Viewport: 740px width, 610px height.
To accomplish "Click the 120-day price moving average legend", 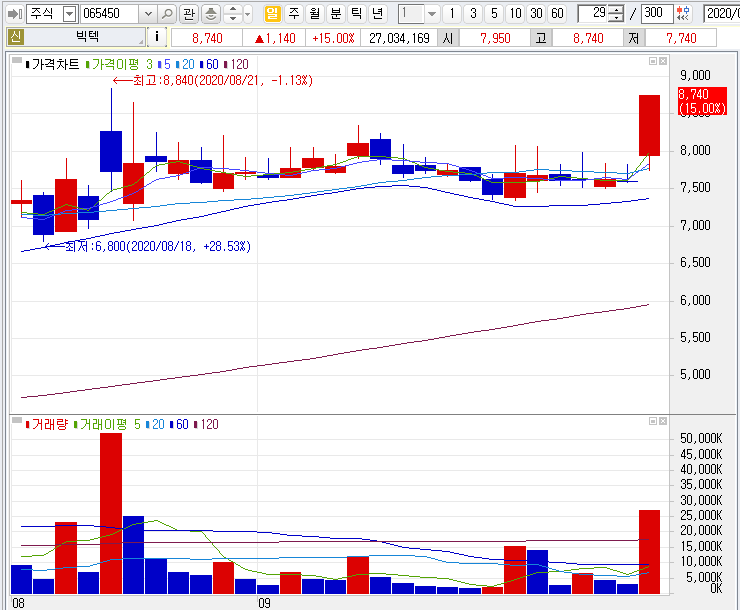I will [236, 64].
